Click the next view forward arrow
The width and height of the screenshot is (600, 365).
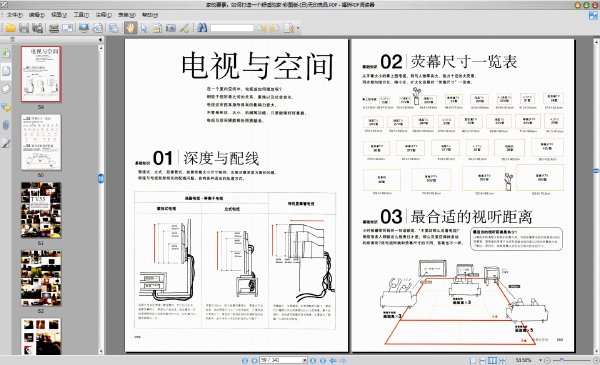coord(343,360)
